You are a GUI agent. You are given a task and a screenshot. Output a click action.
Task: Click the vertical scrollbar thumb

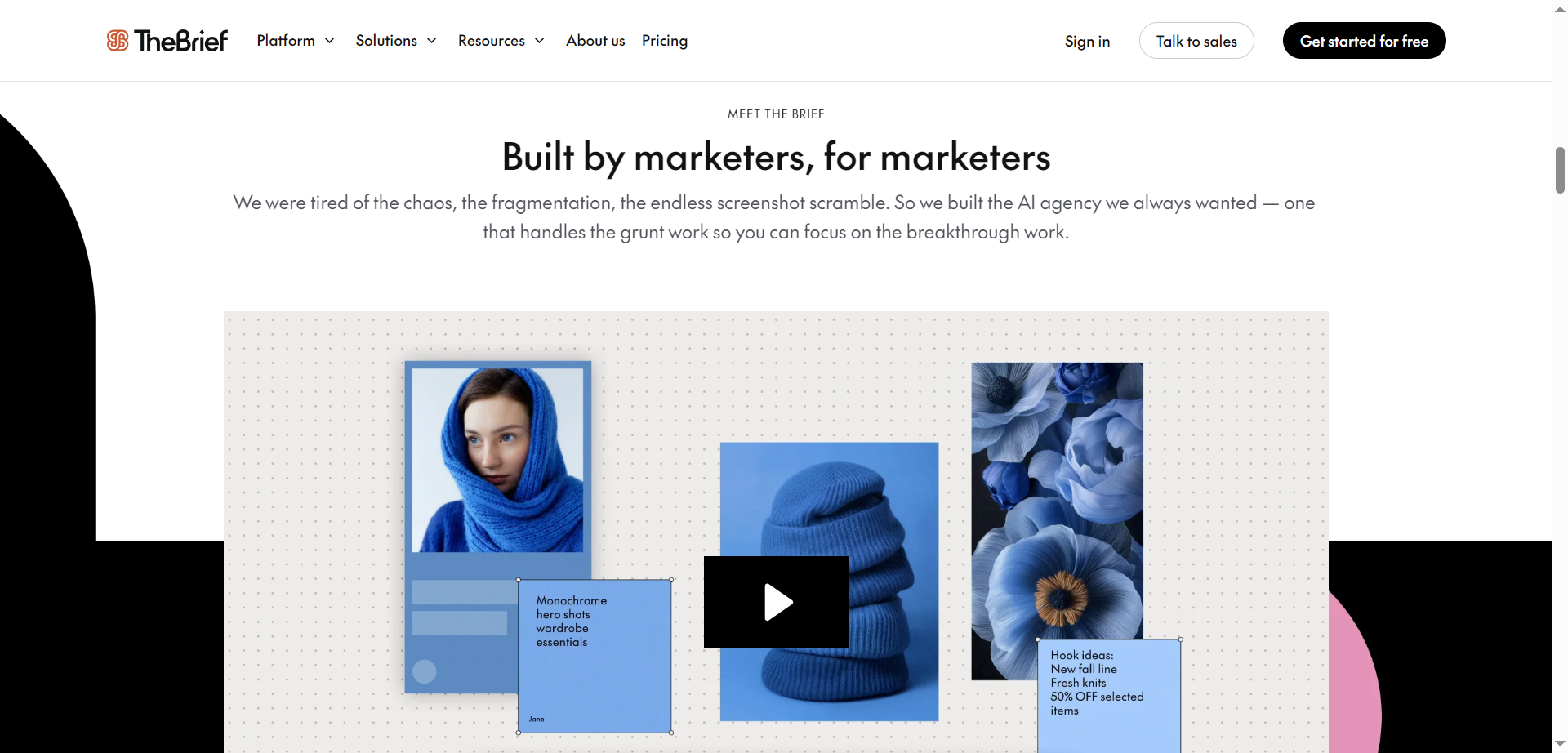coord(1560,170)
